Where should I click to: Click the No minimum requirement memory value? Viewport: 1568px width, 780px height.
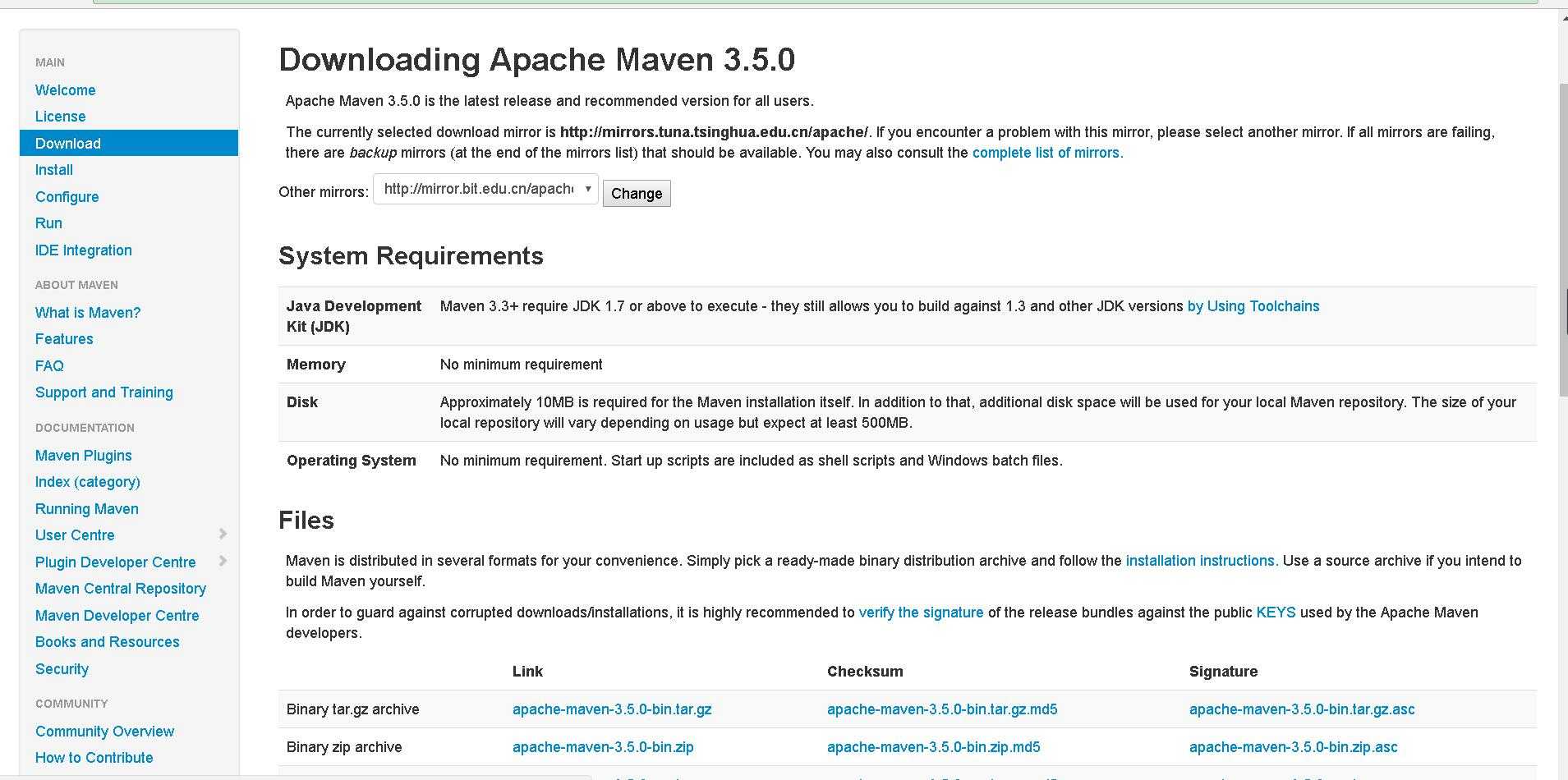pos(522,365)
